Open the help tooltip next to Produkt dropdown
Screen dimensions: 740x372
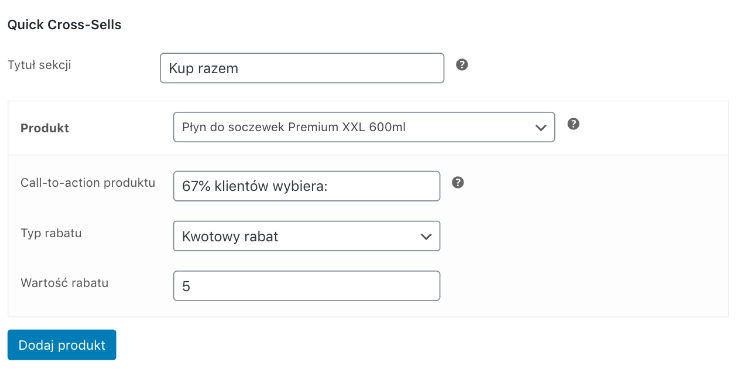573,124
